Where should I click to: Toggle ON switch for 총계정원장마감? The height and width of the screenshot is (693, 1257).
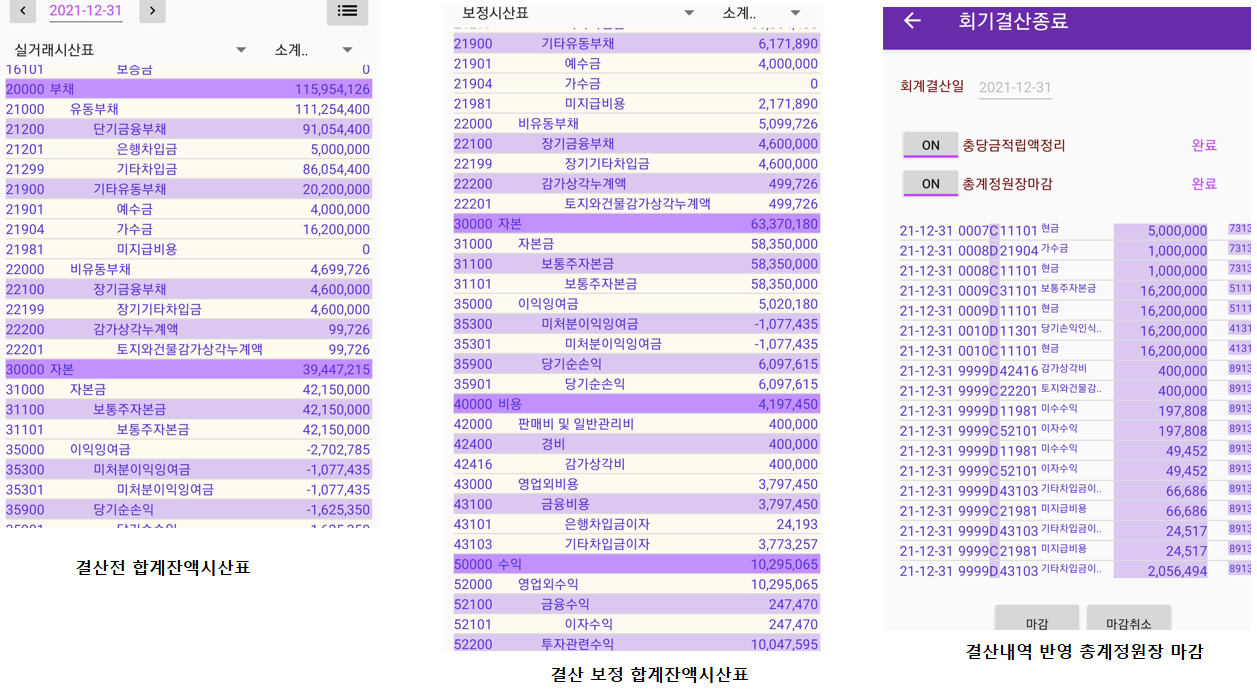tap(930, 184)
